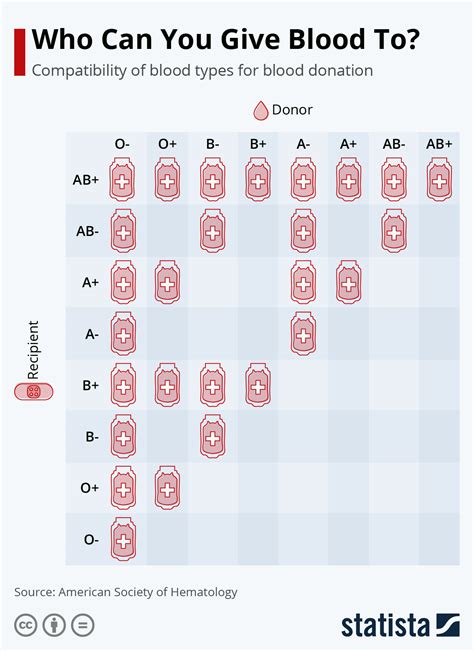This screenshot has height=651, width=474.
Task: Click the 'Who Can You Give Blood To?' title
Action: (x=226, y=39)
